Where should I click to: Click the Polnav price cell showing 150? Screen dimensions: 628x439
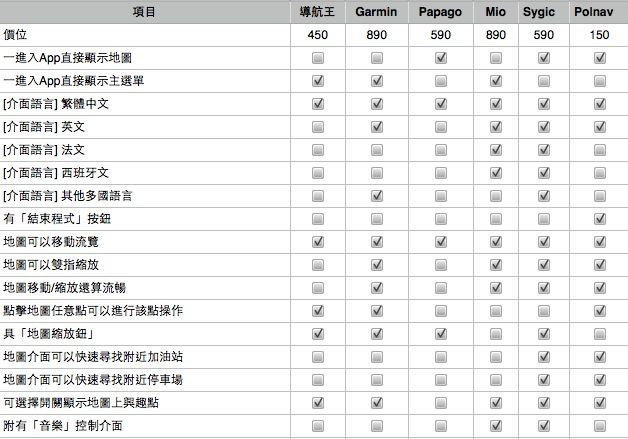coord(600,35)
